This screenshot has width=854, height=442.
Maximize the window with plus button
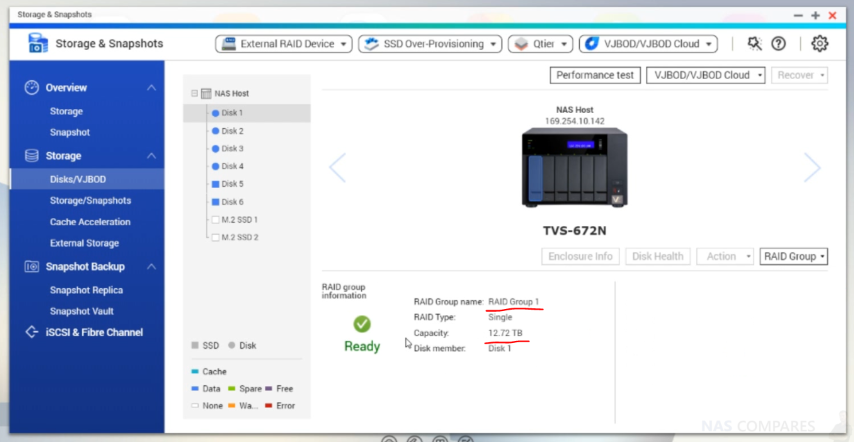[815, 15]
